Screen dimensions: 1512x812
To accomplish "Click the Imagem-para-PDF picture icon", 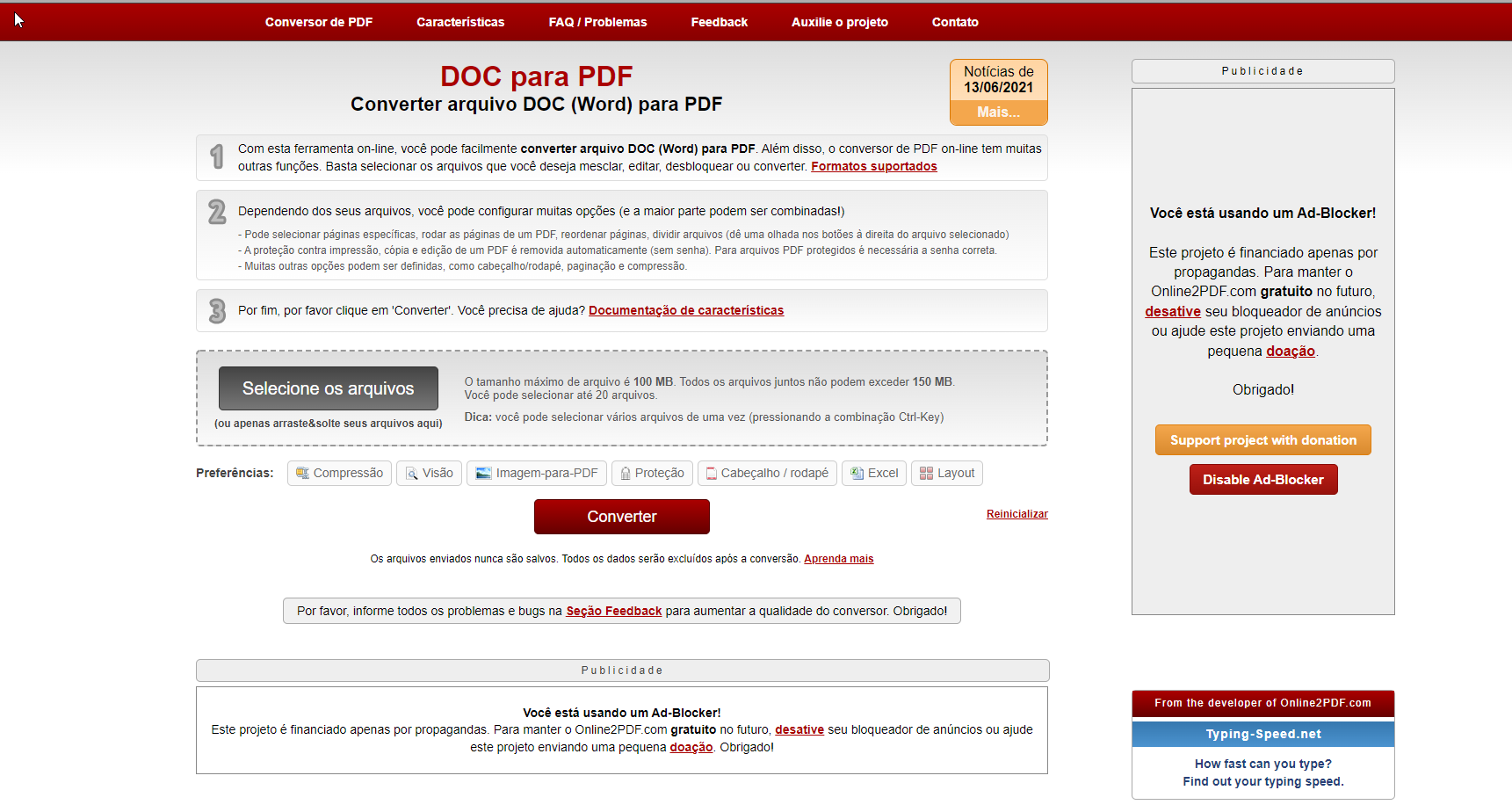I will (x=483, y=474).
